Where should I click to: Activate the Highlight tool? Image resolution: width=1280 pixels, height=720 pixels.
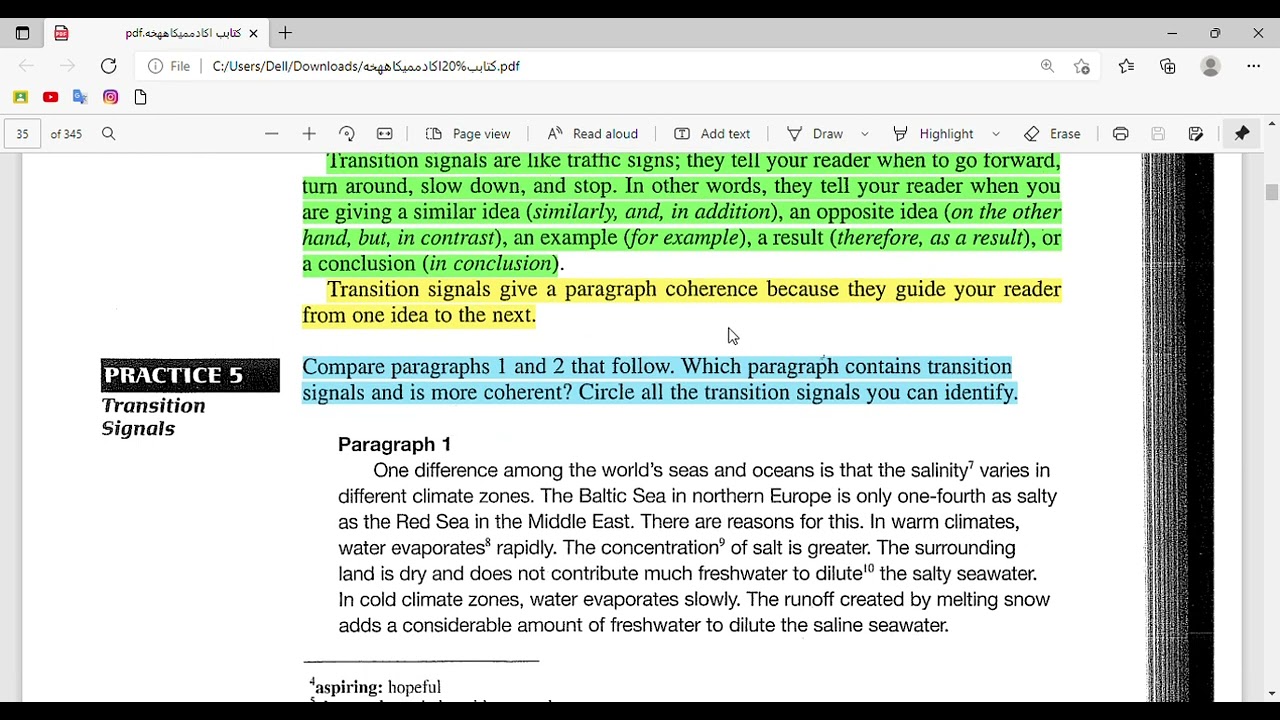click(x=933, y=134)
